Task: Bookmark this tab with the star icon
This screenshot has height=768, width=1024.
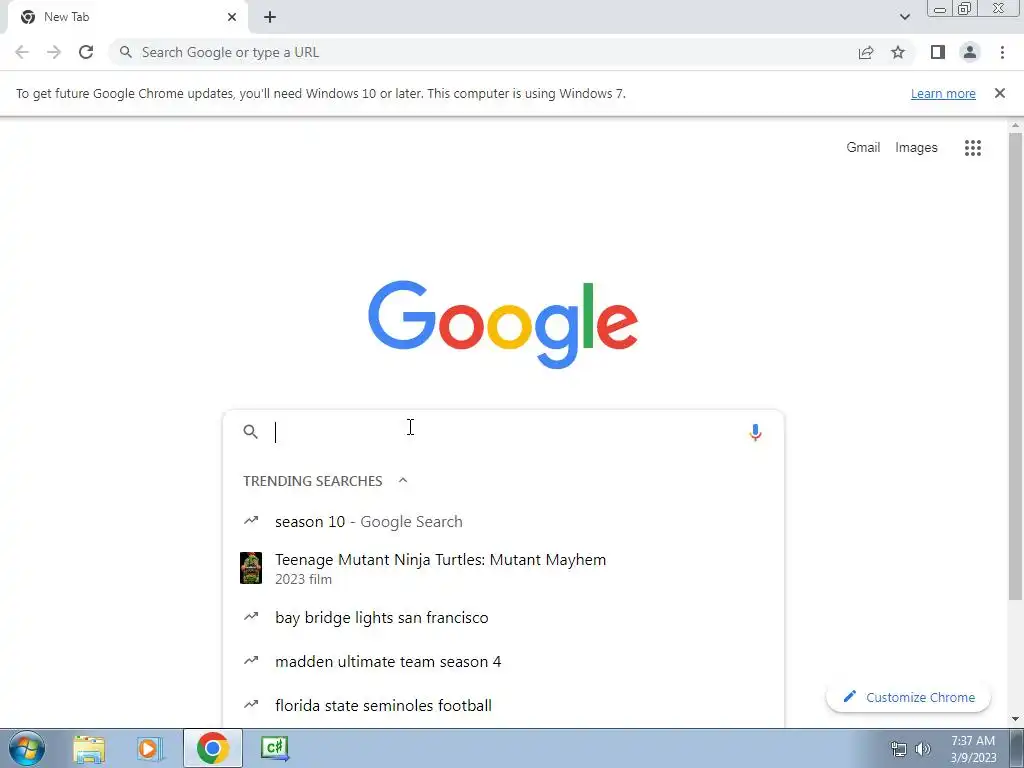Action: coord(898,52)
